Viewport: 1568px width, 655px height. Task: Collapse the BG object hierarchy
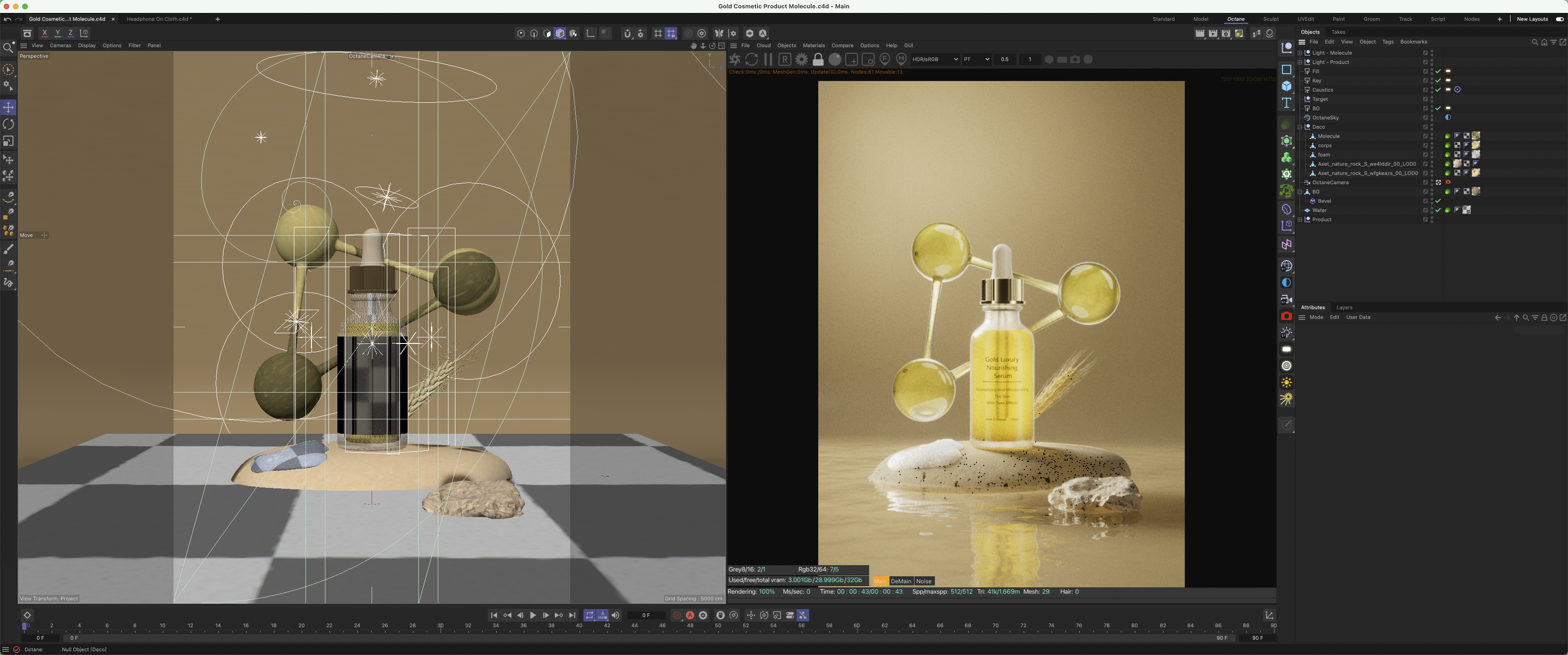pos(1300,192)
